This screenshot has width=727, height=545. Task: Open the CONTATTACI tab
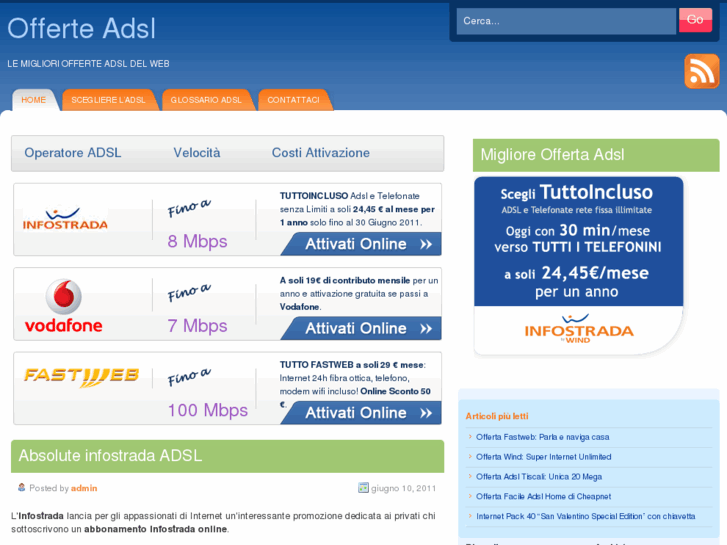(293, 100)
